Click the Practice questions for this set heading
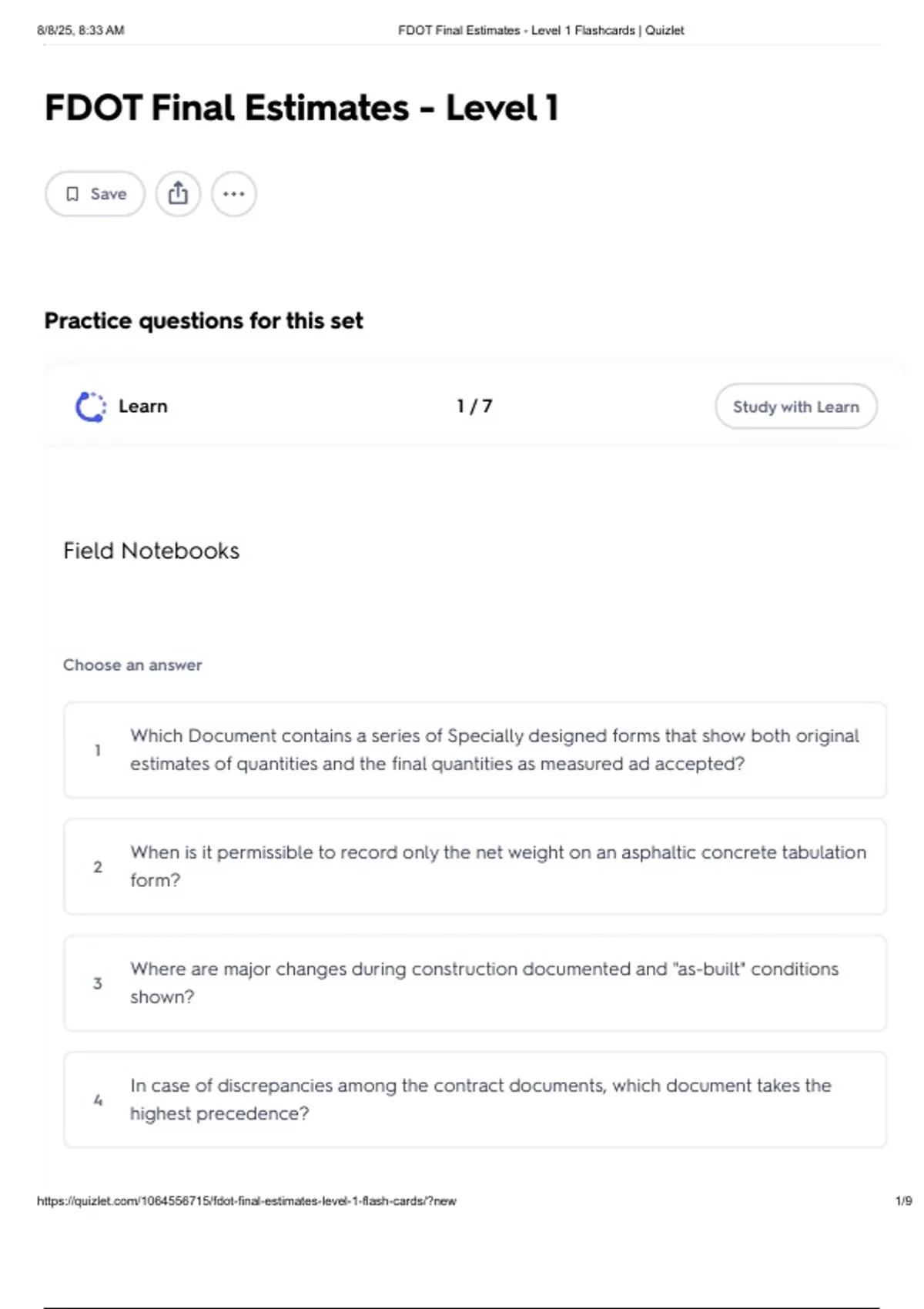Image resolution: width=924 pixels, height=1309 pixels. [x=203, y=320]
